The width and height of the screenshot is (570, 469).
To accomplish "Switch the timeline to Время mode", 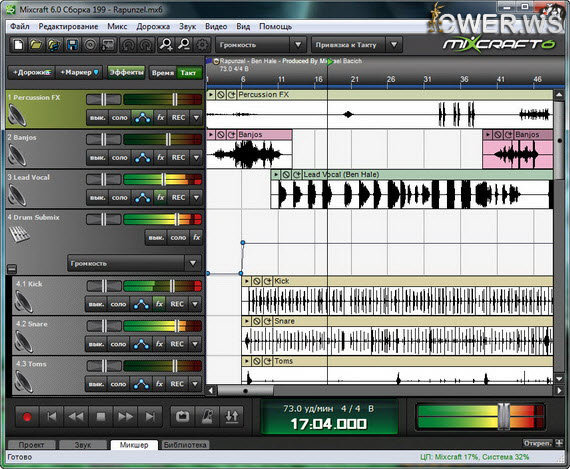I will (162, 72).
